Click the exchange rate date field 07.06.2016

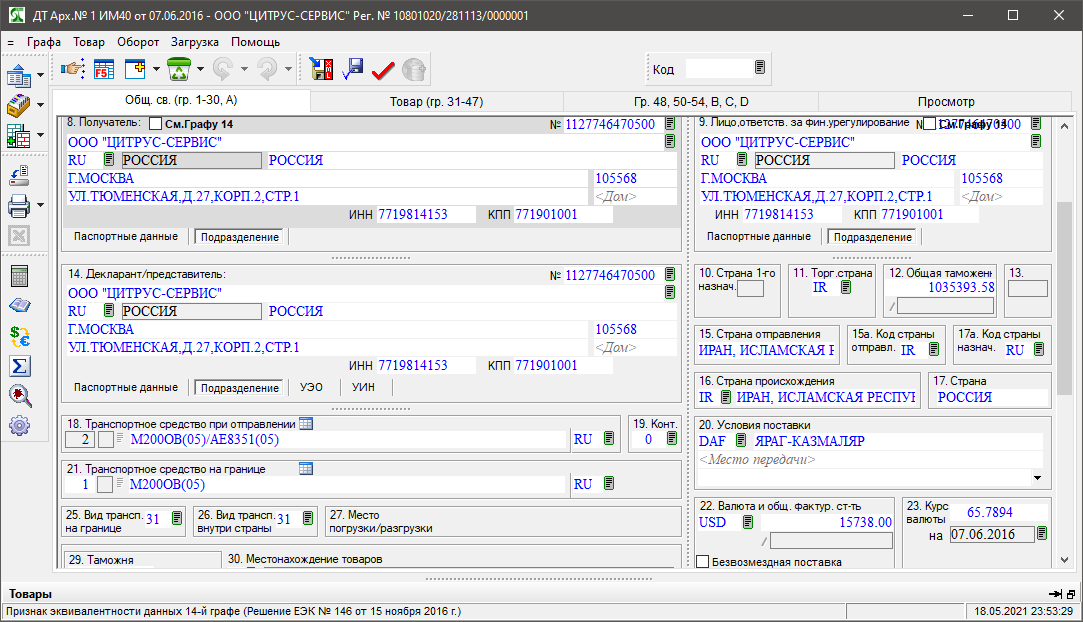992,534
